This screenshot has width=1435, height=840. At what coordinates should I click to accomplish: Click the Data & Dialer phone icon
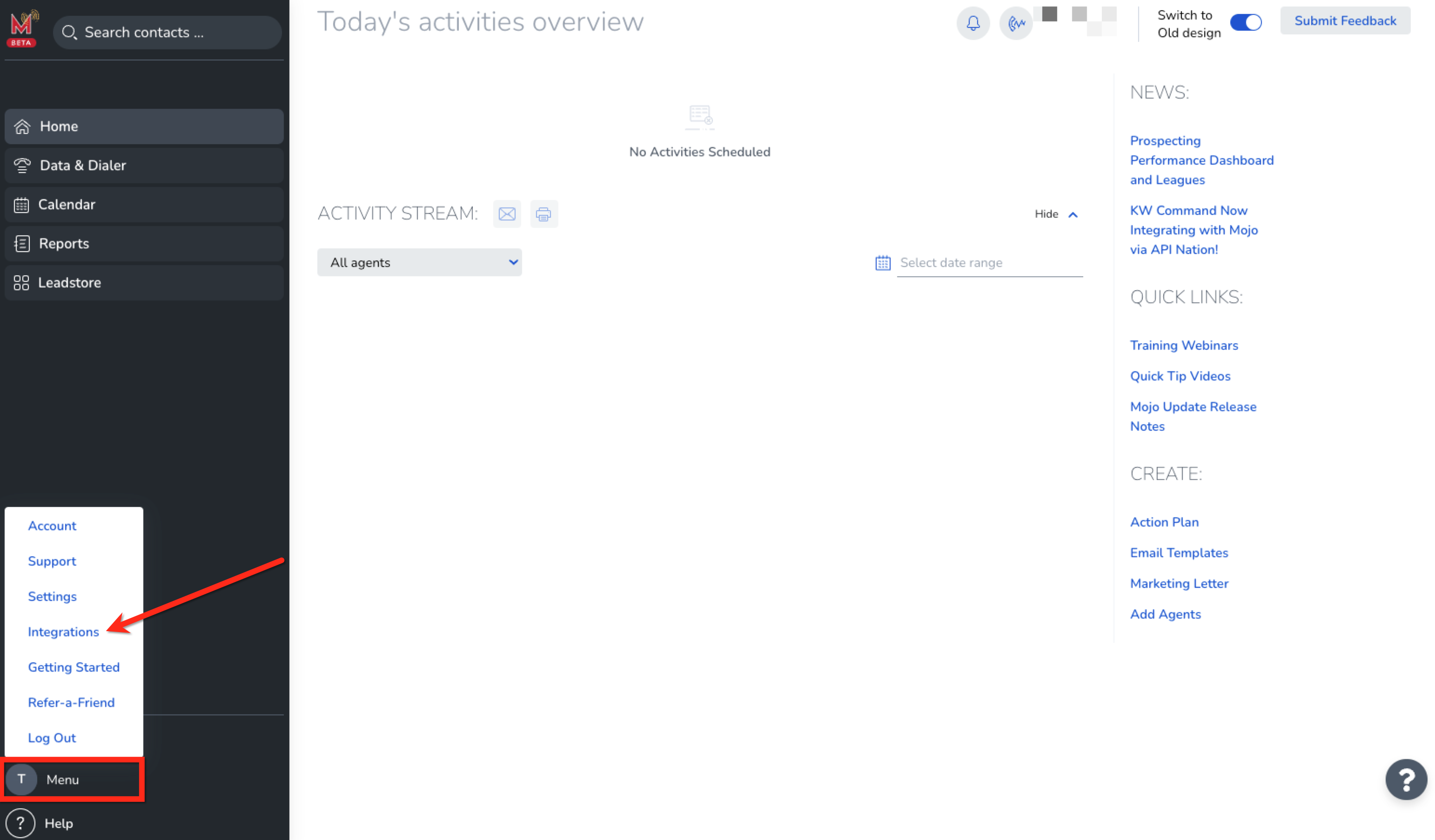(x=22, y=165)
